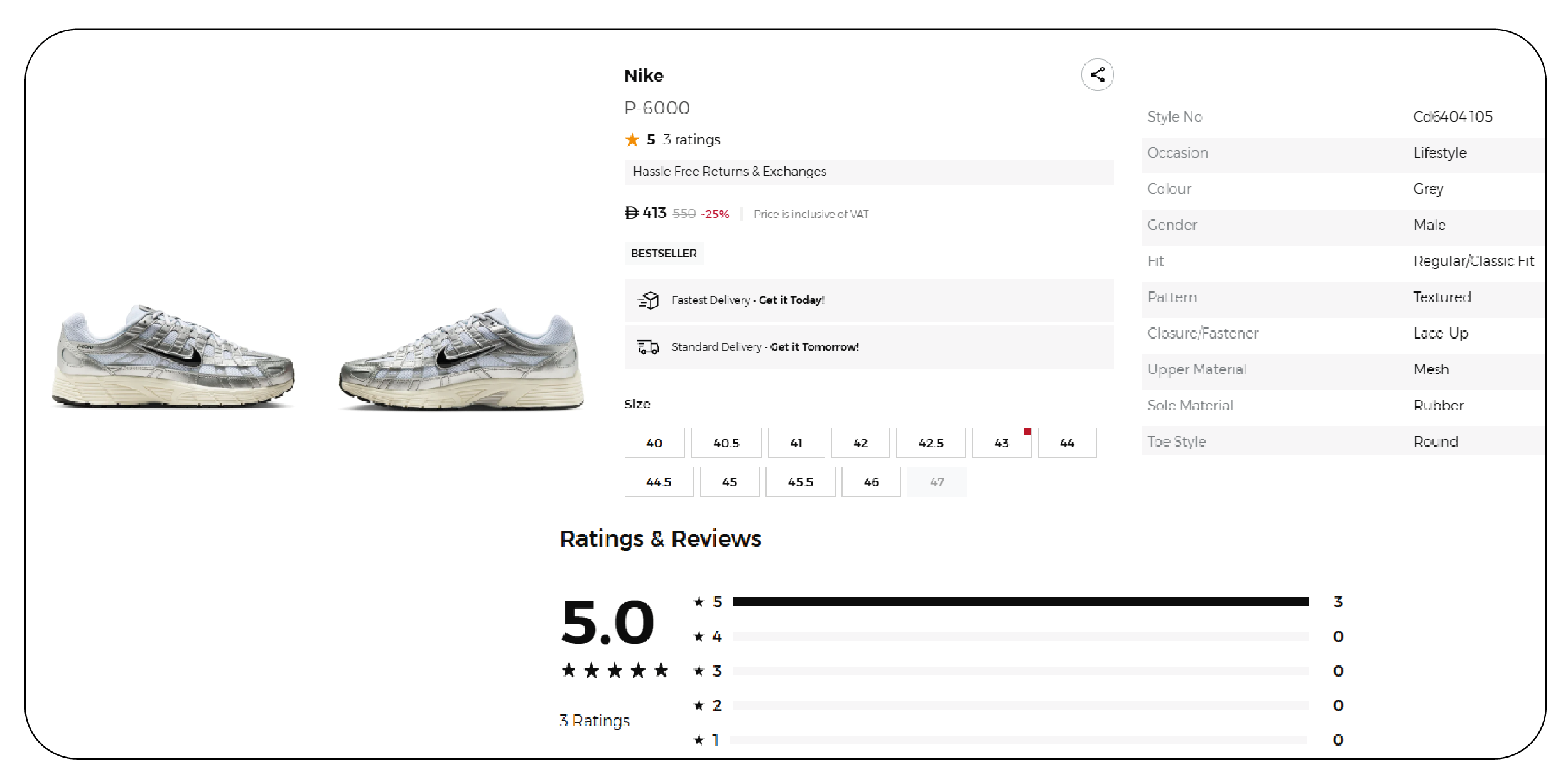The height and width of the screenshot is (779, 1568).
Task: Select size 46
Action: 871,482
